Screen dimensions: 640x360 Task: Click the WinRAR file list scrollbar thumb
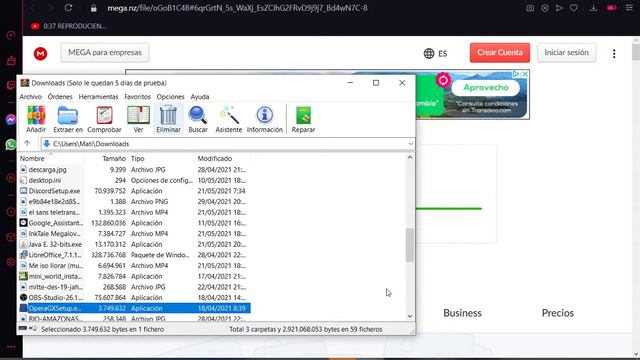[410, 245]
